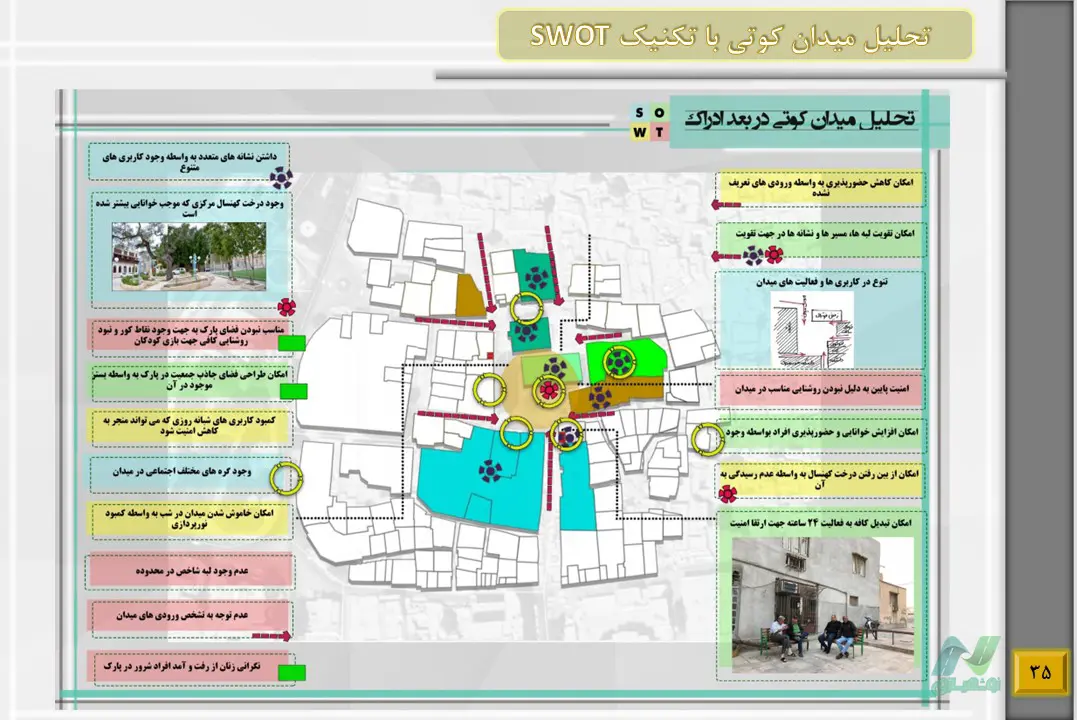Click the empty yellow ring left of central circle
The height and width of the screenshot is (720, 1077).
tap(489, 390)
